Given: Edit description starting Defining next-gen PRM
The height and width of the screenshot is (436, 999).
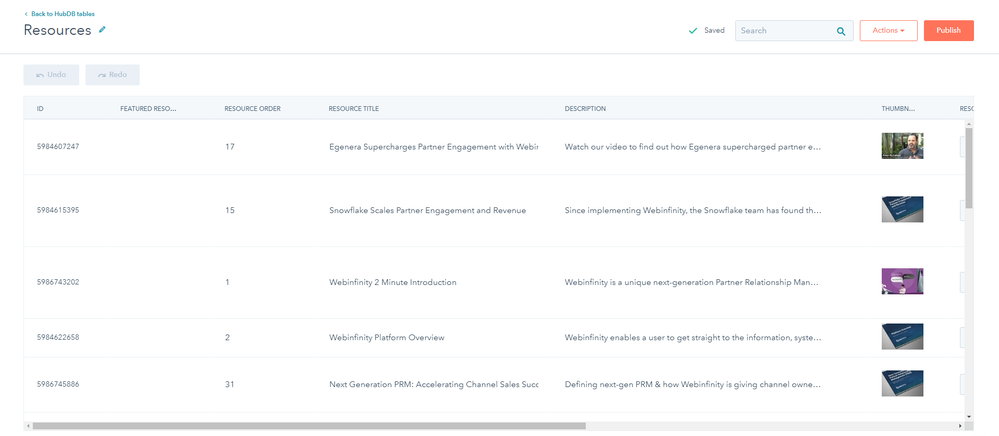Looking at the screenshot, I should coord(693,384).
